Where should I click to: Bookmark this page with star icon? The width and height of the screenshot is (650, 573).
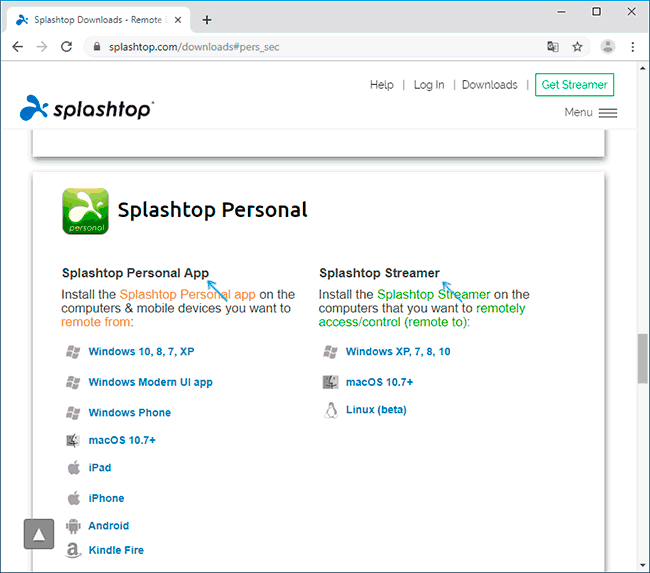point(577,46)
